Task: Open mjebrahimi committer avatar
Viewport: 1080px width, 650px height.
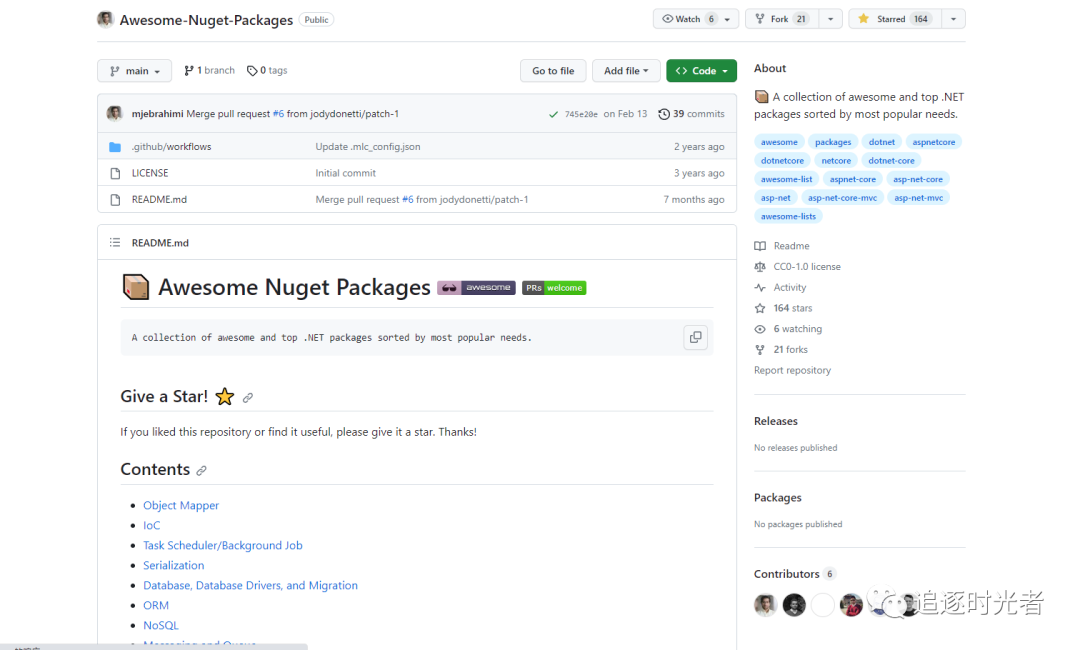Action: (x=115, y=114)
